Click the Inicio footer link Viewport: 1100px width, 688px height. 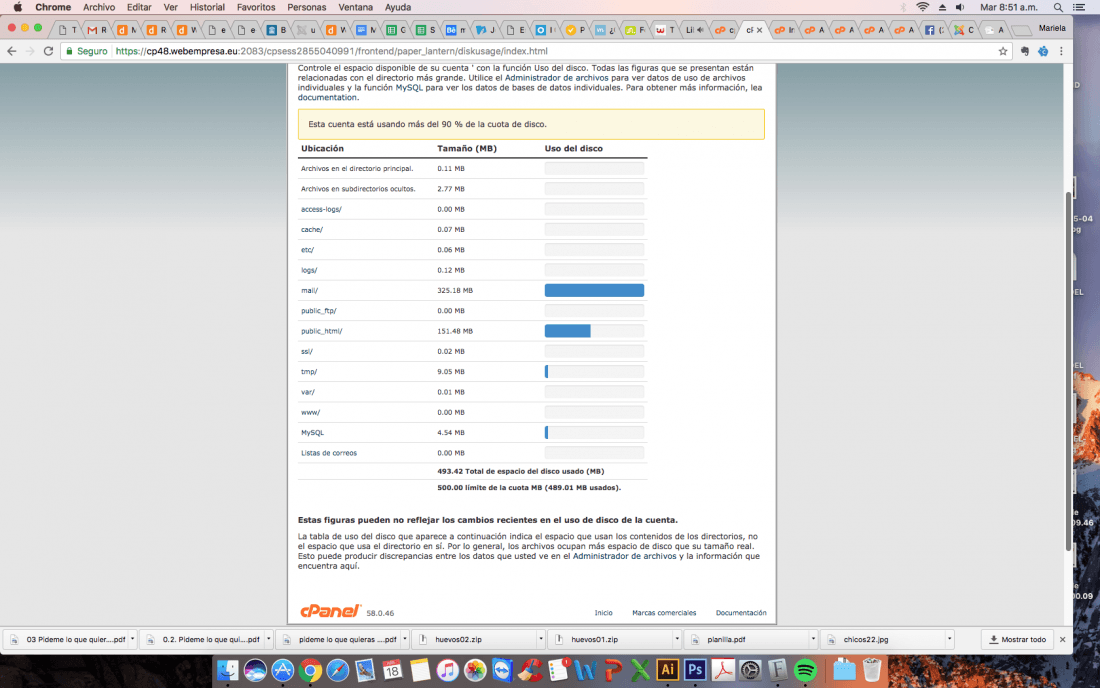[603, 613]
